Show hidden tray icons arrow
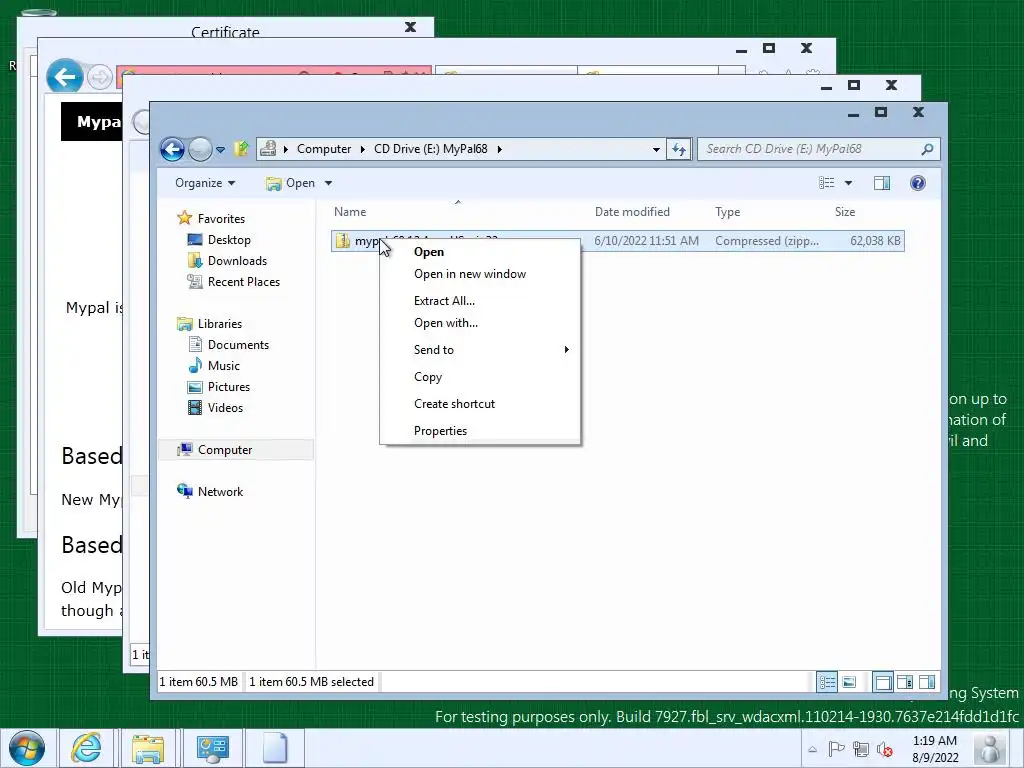1024x768 pixels. (x=812, y=749)
